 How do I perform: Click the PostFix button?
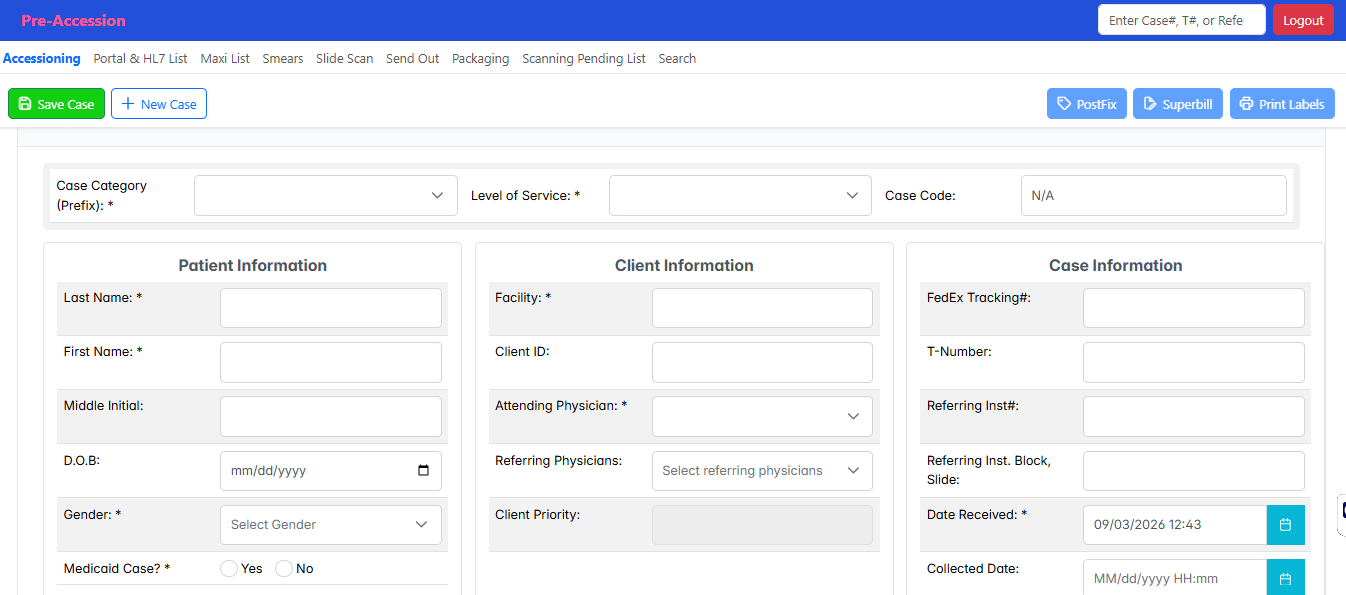tap(1087, 104)
